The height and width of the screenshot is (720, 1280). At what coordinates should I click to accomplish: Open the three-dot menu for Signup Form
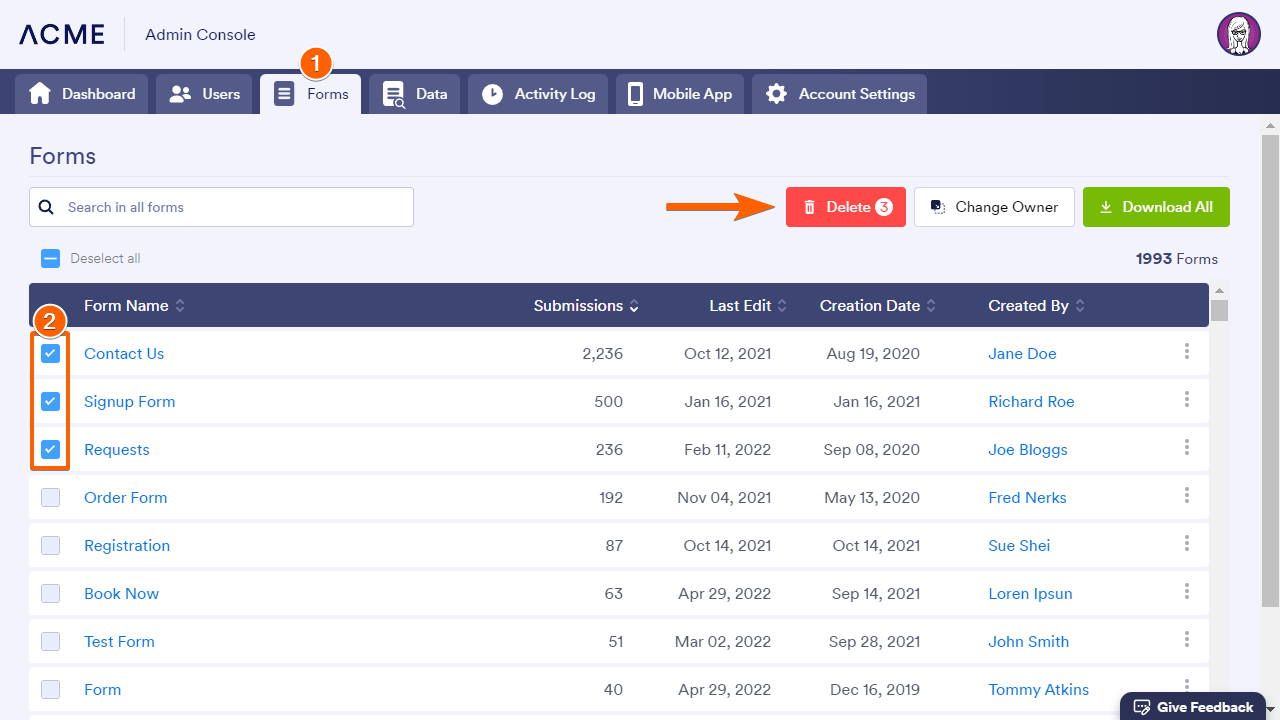tap(1187, 399)
